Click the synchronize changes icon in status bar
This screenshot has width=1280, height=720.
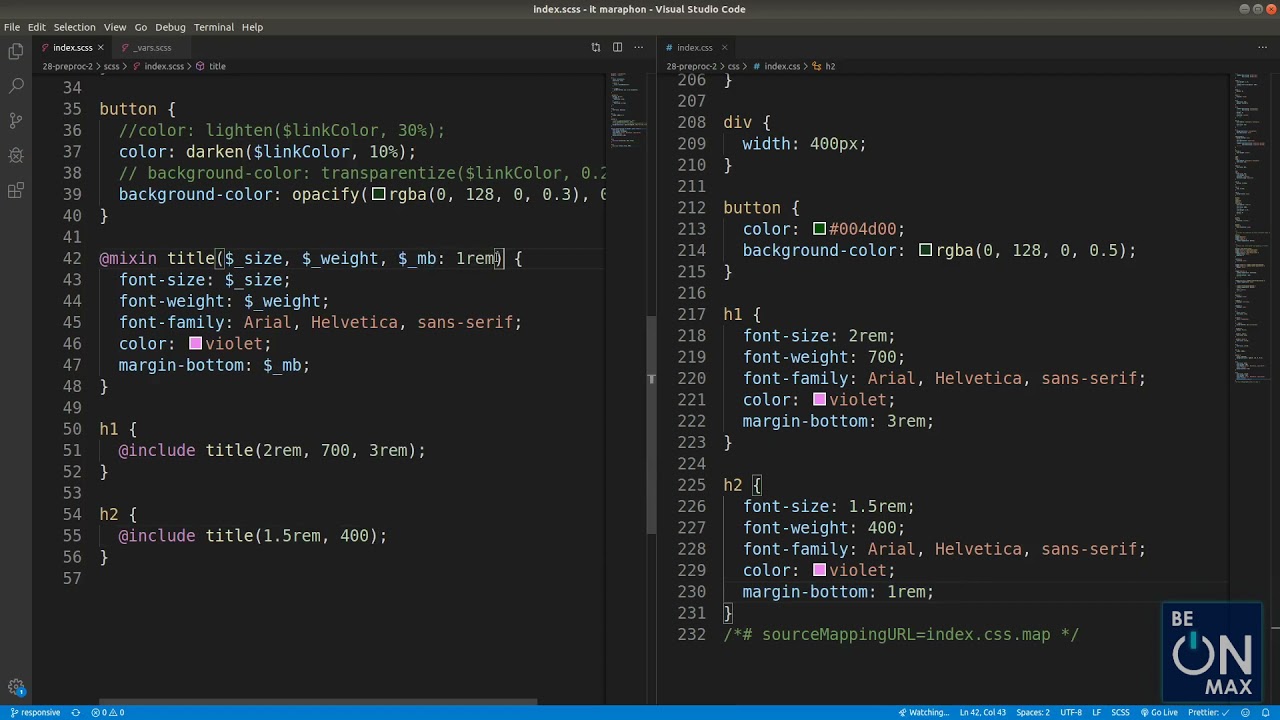[x=75, y=712]
